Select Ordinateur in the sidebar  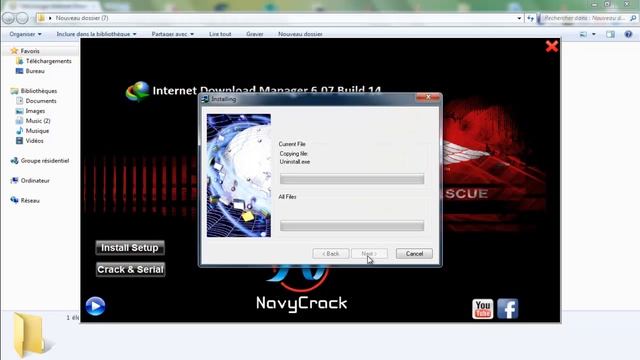pos(35,180)
